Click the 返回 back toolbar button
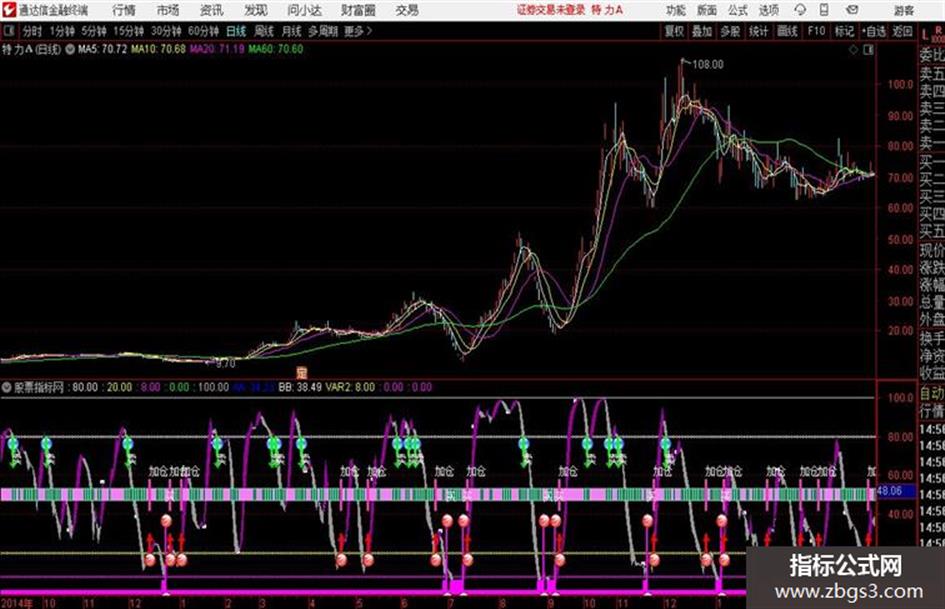Viewport: 945px width, 609px height. tap(902, 31)
